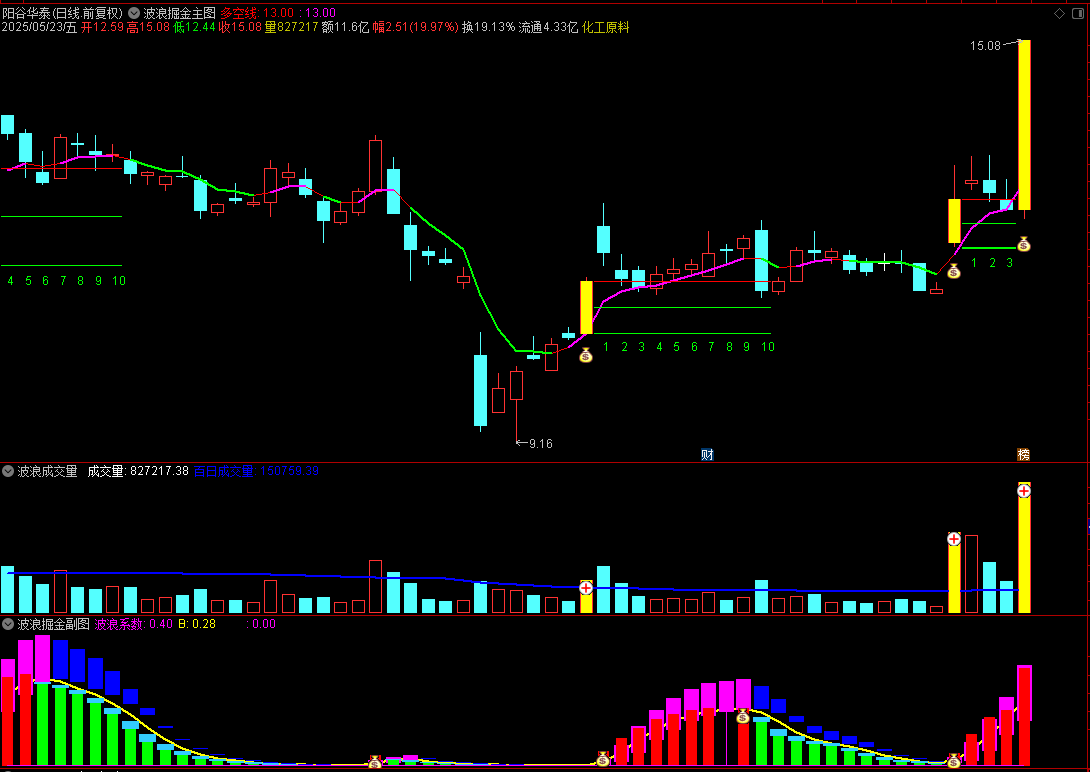1090x772 pixels.
Task: Click the 波浪掘金副图 panel label
Action: [54, 624]
